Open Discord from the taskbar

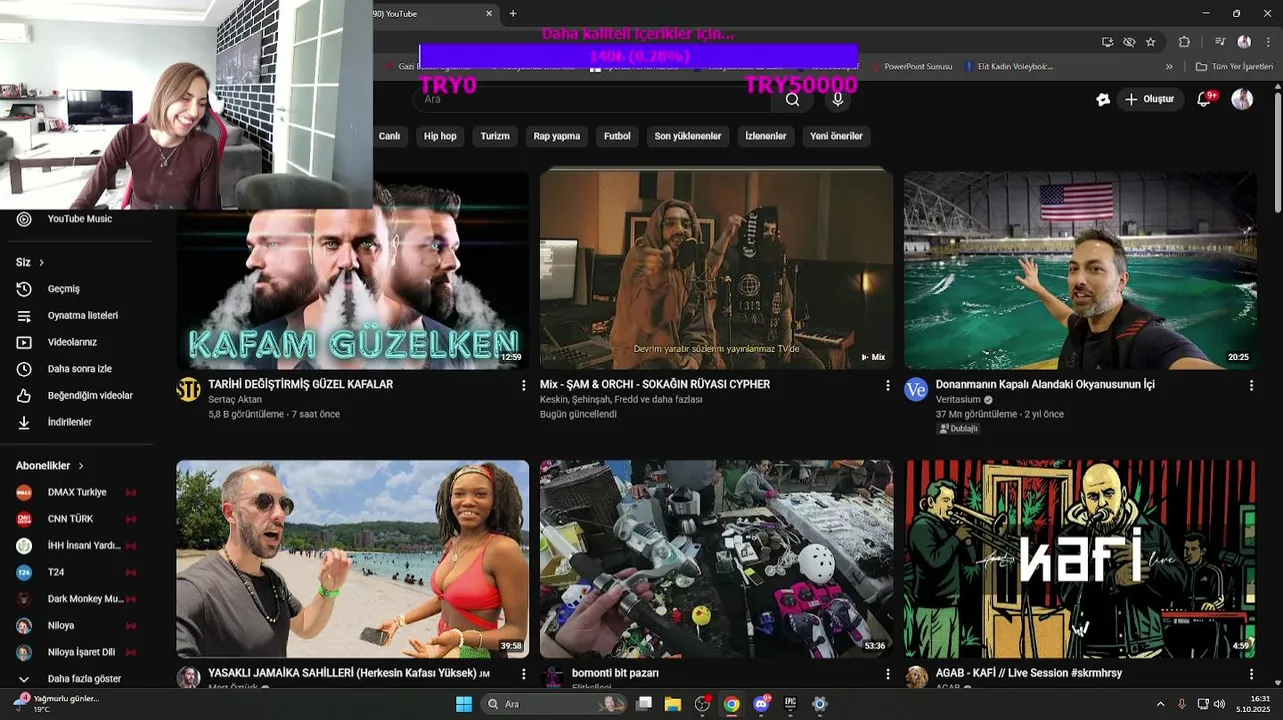point(761,704)
